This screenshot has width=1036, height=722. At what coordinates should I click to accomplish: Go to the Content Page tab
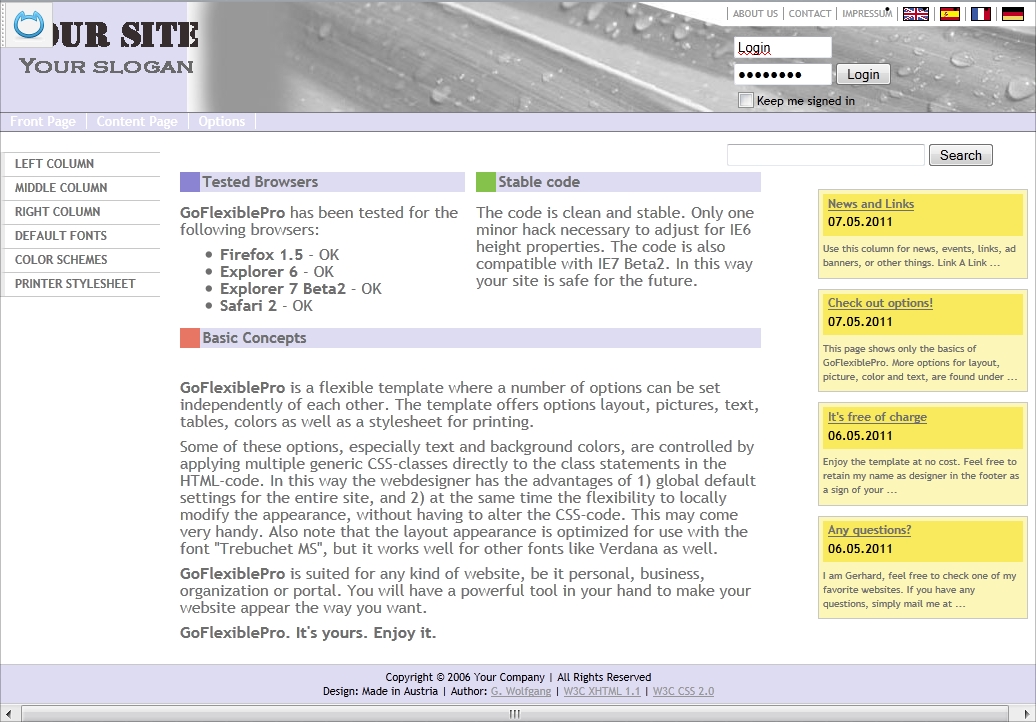click(137, 122)
